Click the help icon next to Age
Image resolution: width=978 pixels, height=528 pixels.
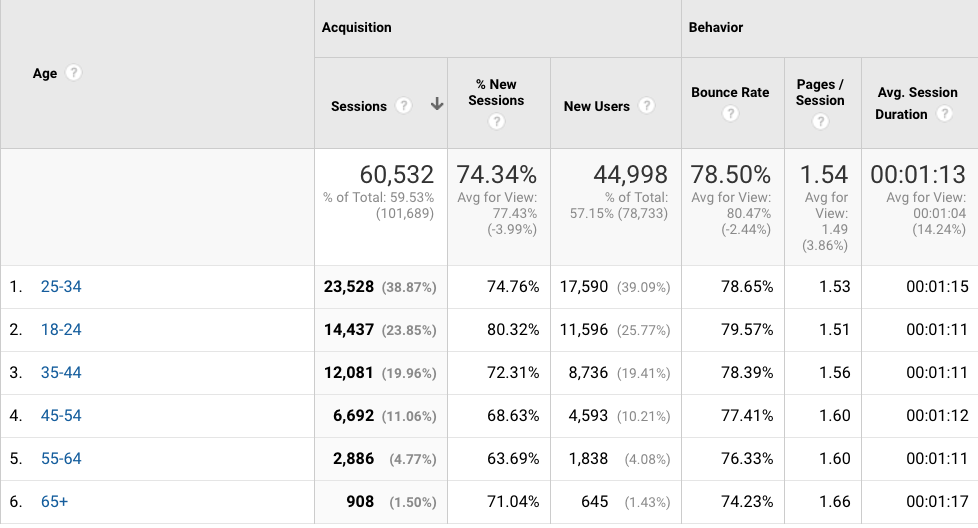(x=74, y=73)
